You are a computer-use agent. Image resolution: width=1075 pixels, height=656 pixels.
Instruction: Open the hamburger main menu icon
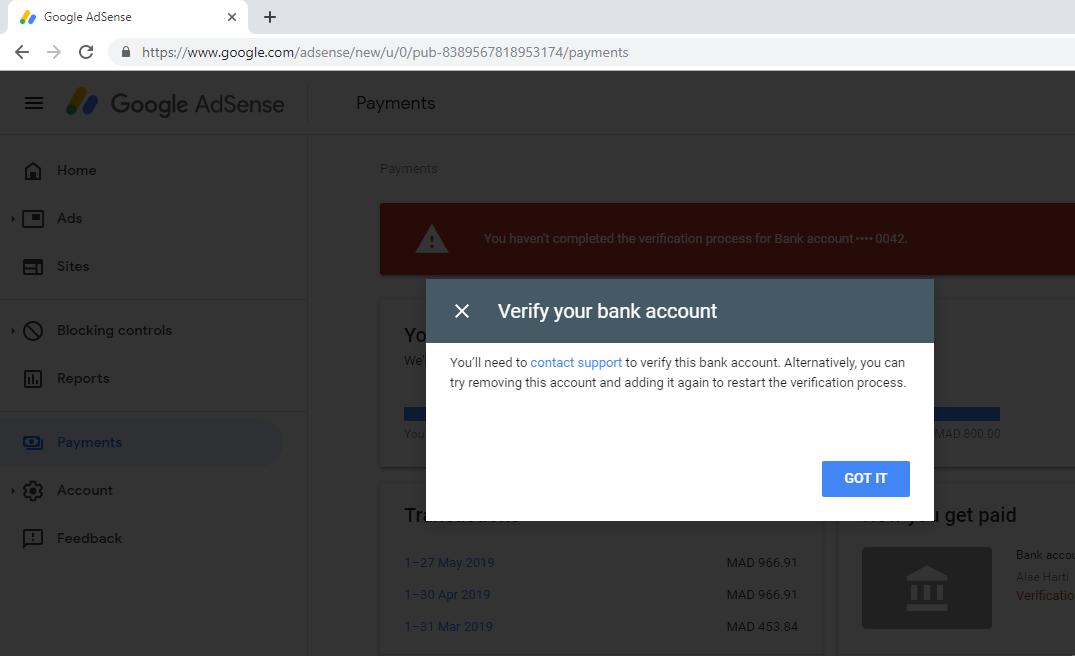click(x=34, y=104)
